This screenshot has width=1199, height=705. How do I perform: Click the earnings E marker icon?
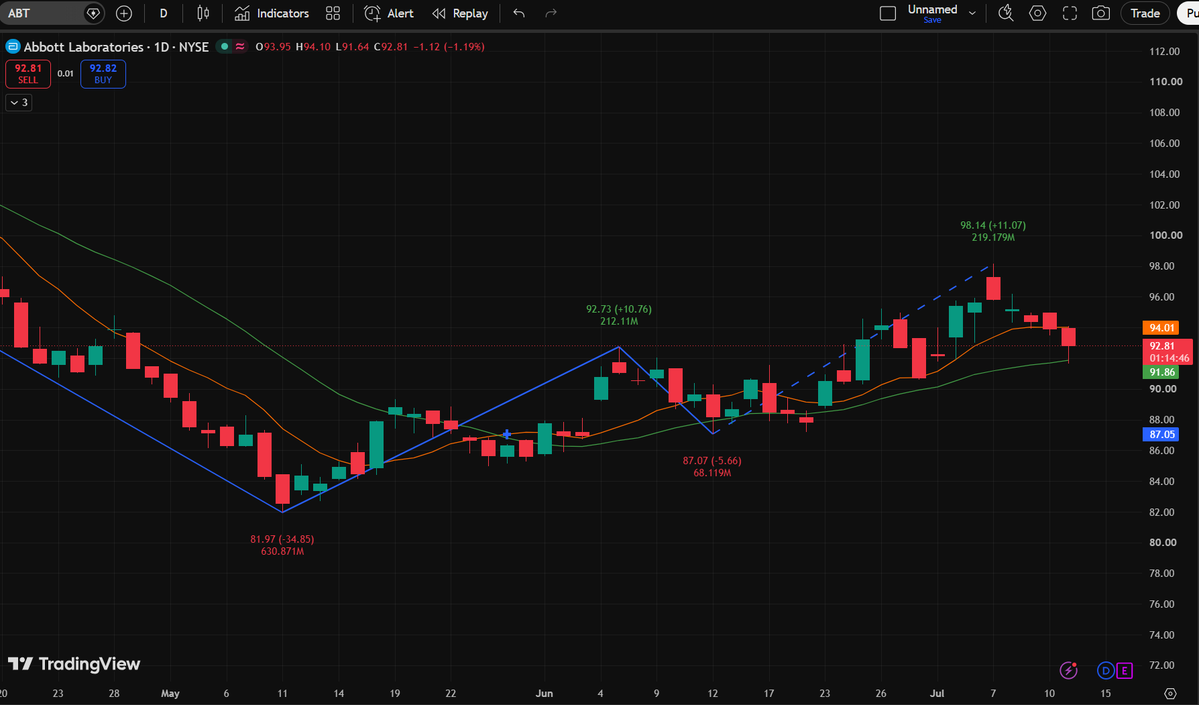[1124, 671]
